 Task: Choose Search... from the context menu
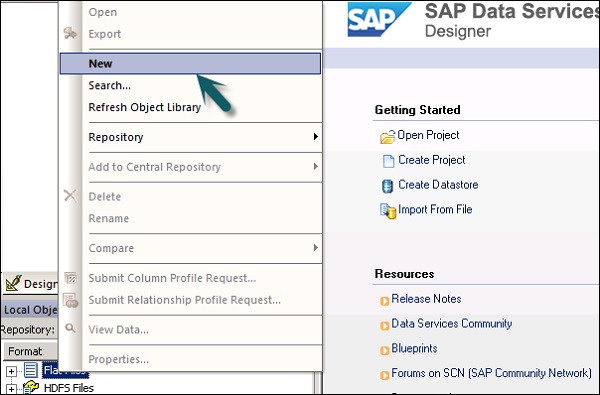tap(109, 85)
